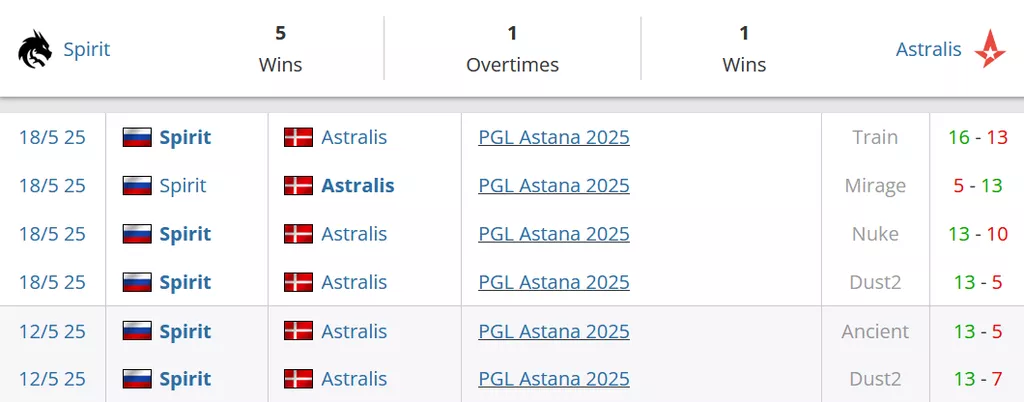Click Russian flag in Nuke match row
Screen dimensions: 1024x402
[137, 234]
